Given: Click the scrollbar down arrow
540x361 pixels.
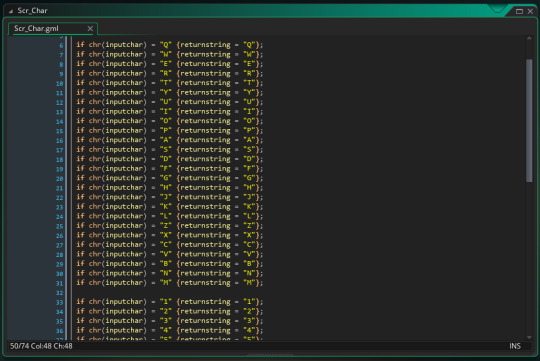Looking at the screenshot, I should 529,337.
